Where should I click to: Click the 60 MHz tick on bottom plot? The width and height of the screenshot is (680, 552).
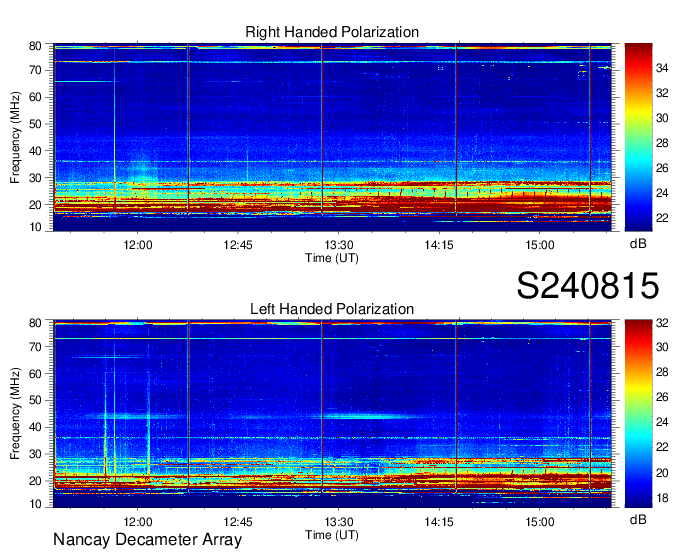point(36,373)
